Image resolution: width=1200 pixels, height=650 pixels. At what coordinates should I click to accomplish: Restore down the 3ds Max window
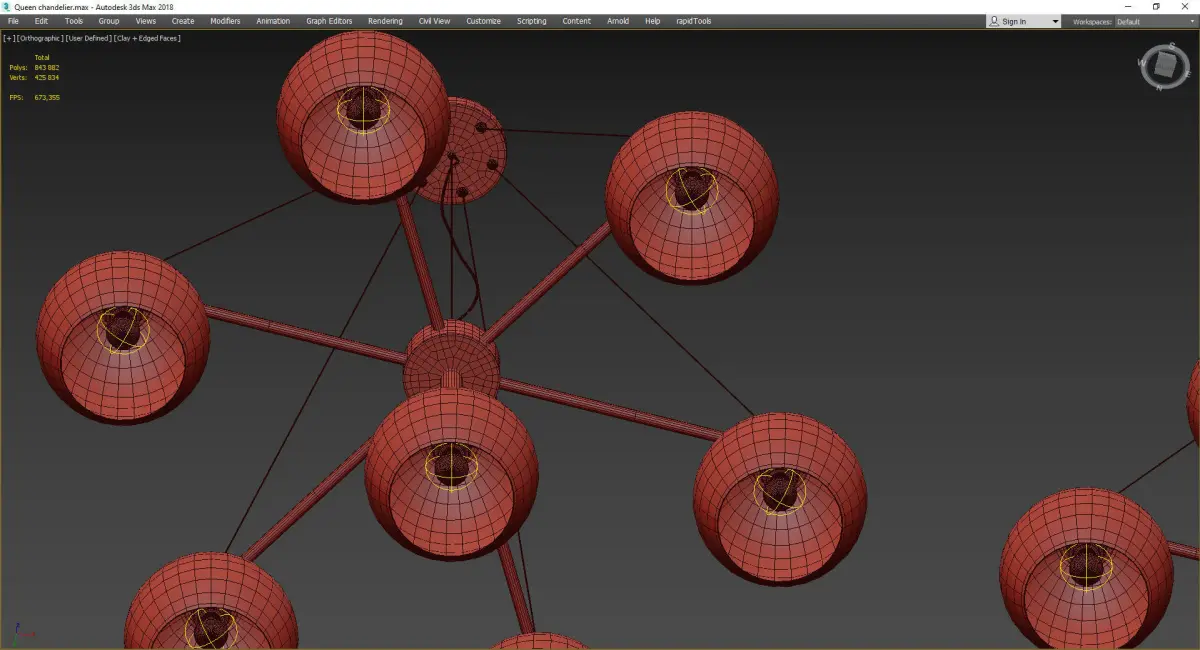pos(1156,6)
